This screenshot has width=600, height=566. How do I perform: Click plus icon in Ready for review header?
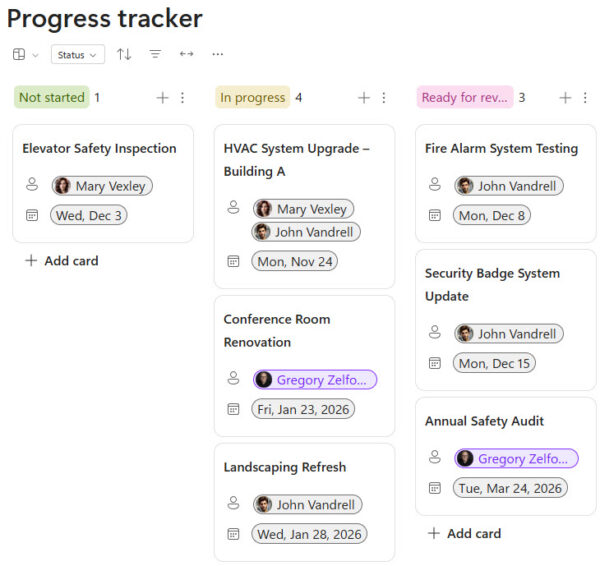coord(565,98)
